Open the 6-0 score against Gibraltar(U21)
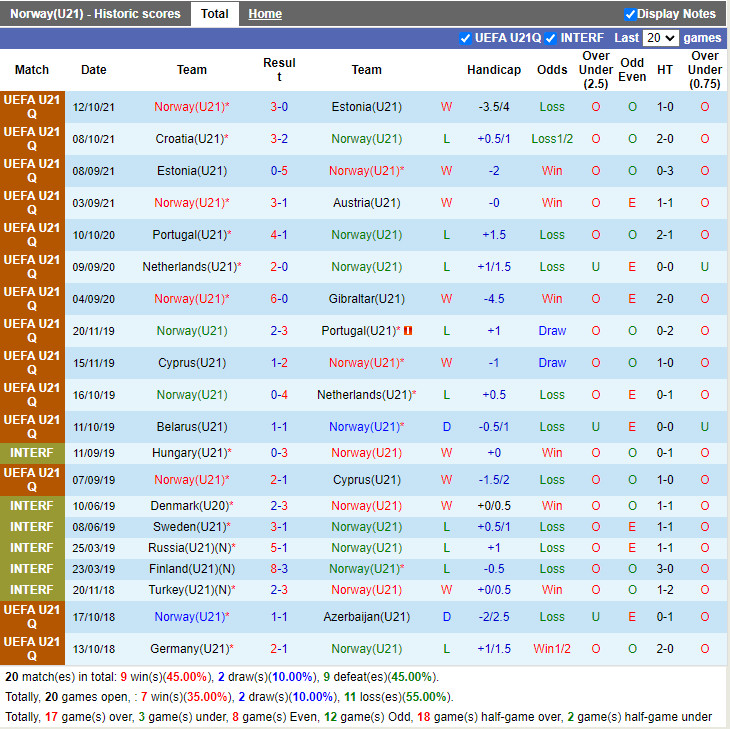730x729 pixels. [279, 299]
